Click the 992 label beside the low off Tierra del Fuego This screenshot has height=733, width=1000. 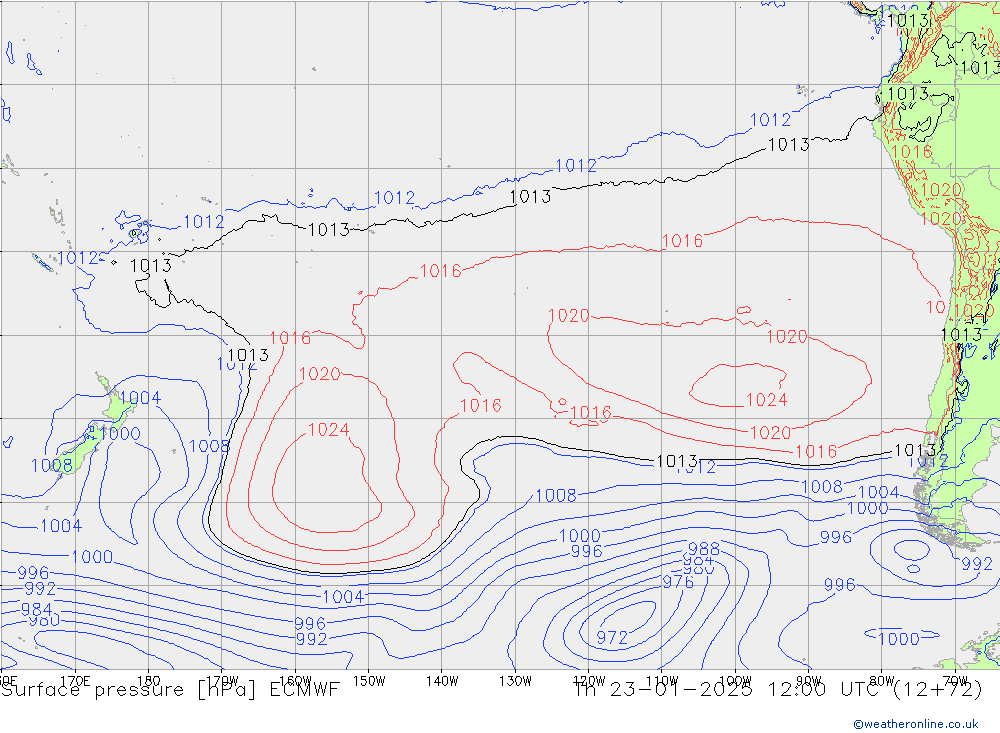[976, 564]
